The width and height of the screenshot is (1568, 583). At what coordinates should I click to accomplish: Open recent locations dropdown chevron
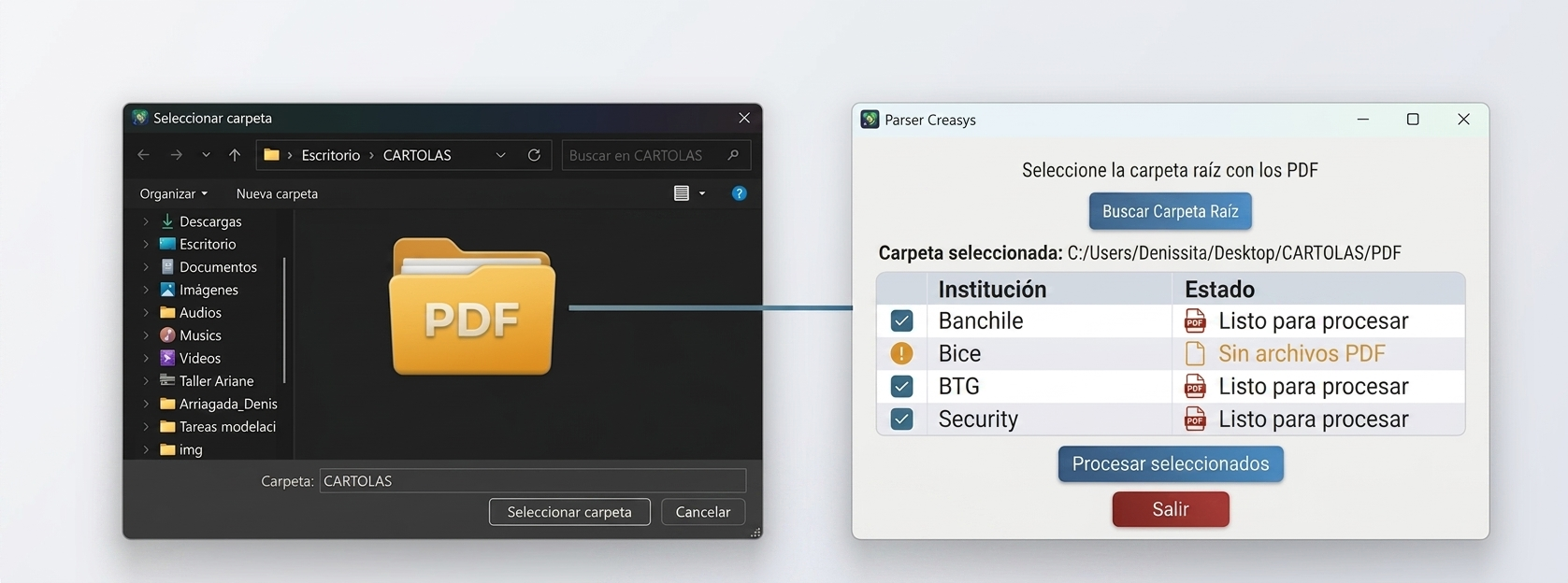pyautogui.click(x=206, y=155)
